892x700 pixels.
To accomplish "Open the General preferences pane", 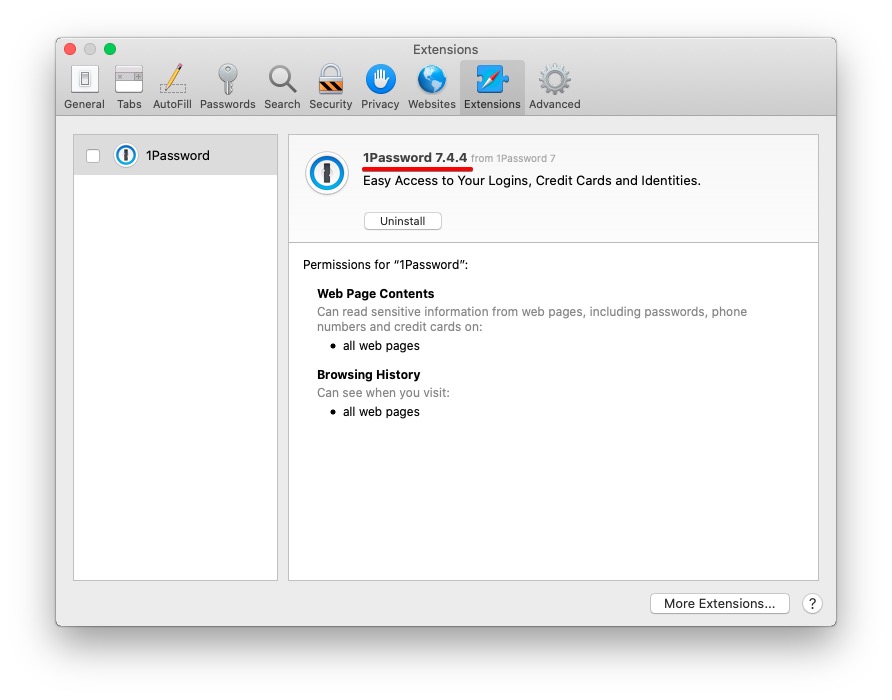I will [84, 87].
